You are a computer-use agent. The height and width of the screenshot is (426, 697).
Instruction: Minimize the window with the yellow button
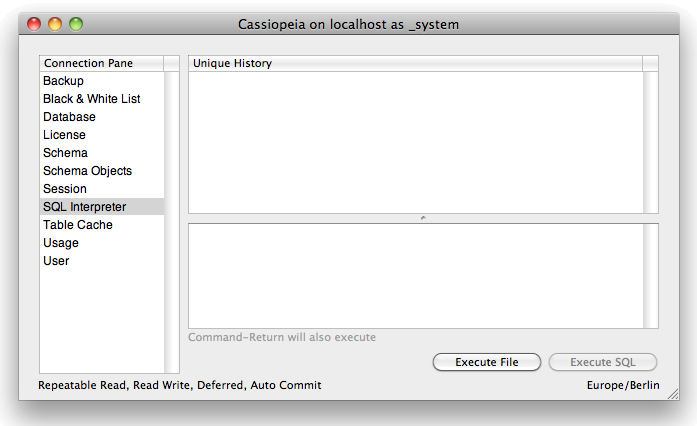pyautogui.click(x=55, y=24)
